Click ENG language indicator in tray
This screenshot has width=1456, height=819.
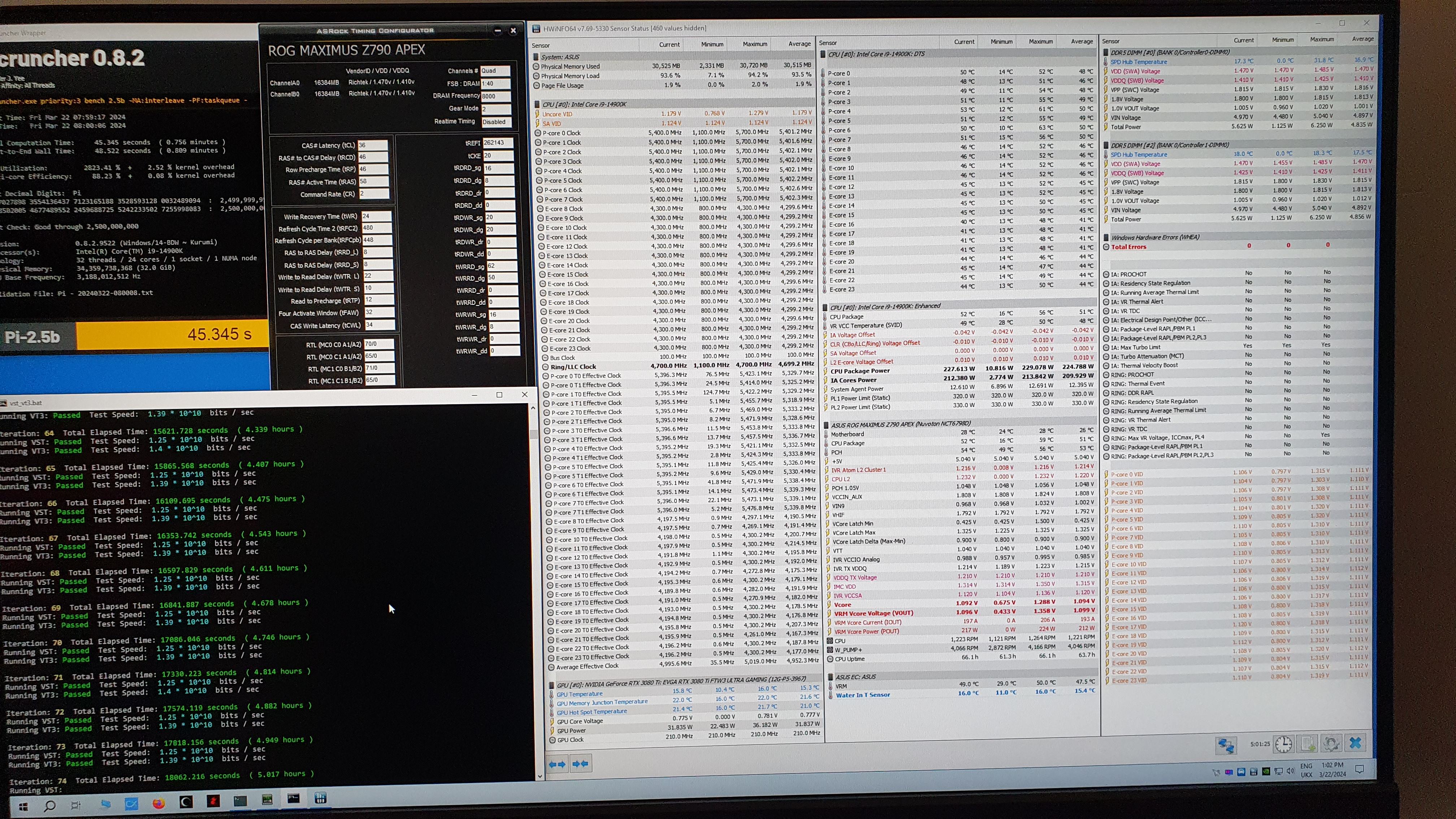click(x=1306, y=766)
